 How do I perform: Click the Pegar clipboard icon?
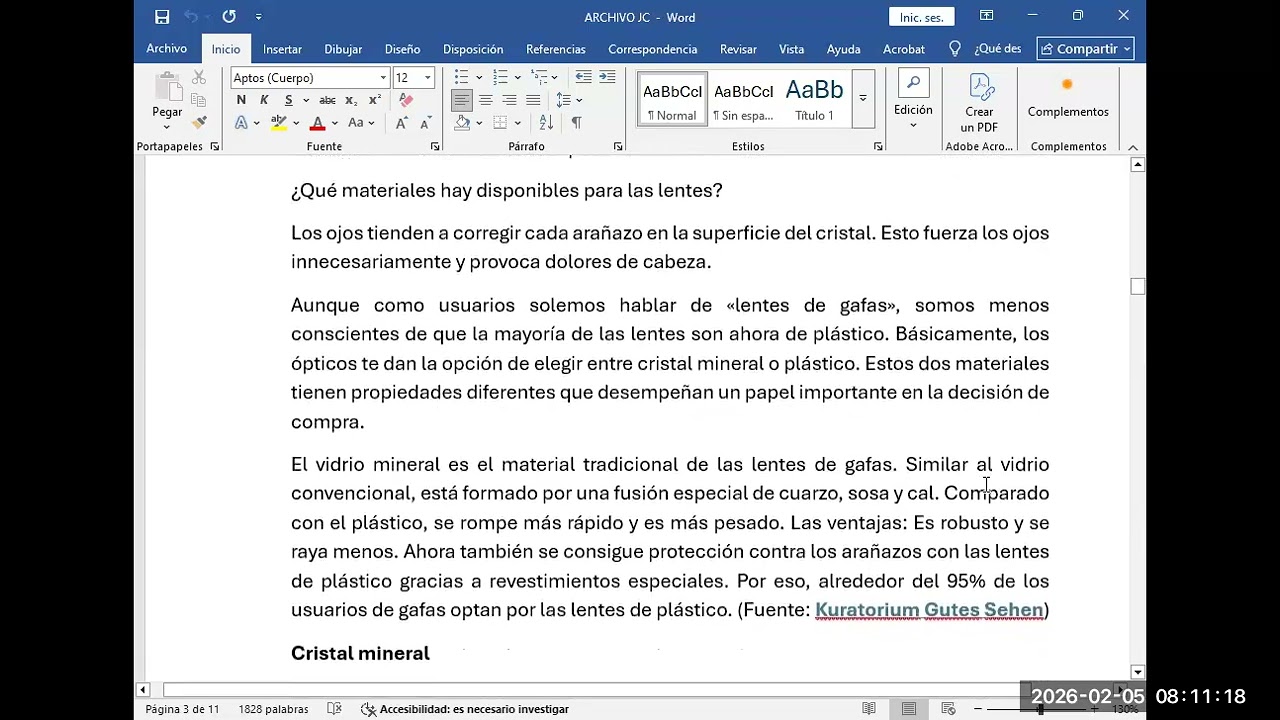(x=167, y=88)
